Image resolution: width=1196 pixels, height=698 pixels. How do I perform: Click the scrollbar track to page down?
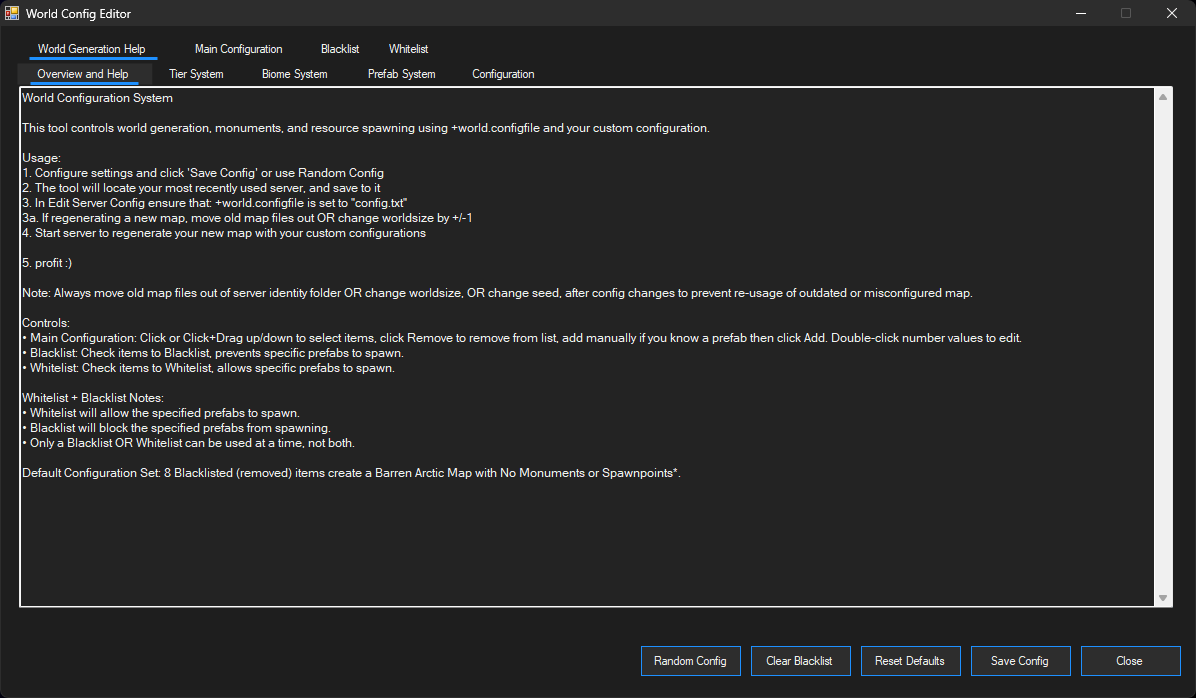pos(1163,500)
